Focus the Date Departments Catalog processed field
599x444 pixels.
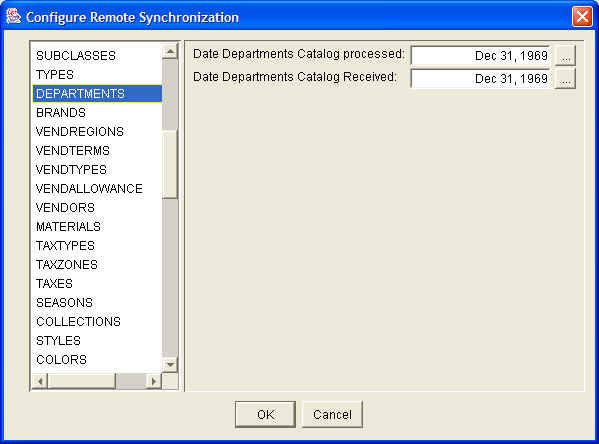481,56
